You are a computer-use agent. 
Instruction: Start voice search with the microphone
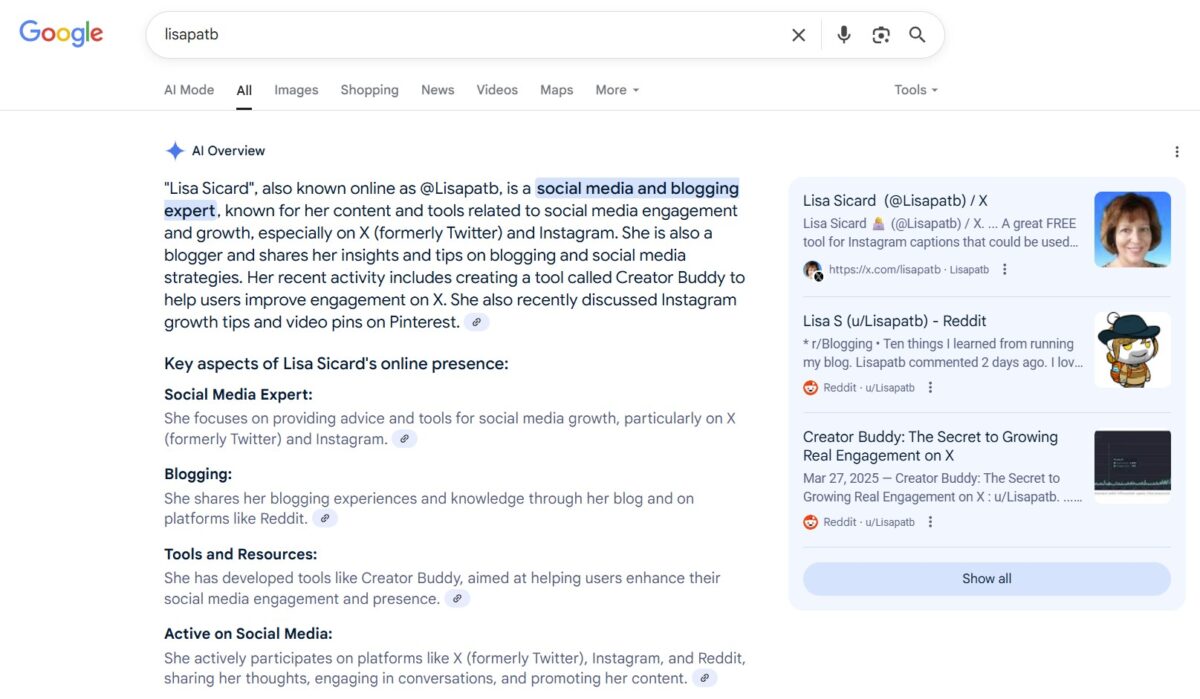click(844, 35)
